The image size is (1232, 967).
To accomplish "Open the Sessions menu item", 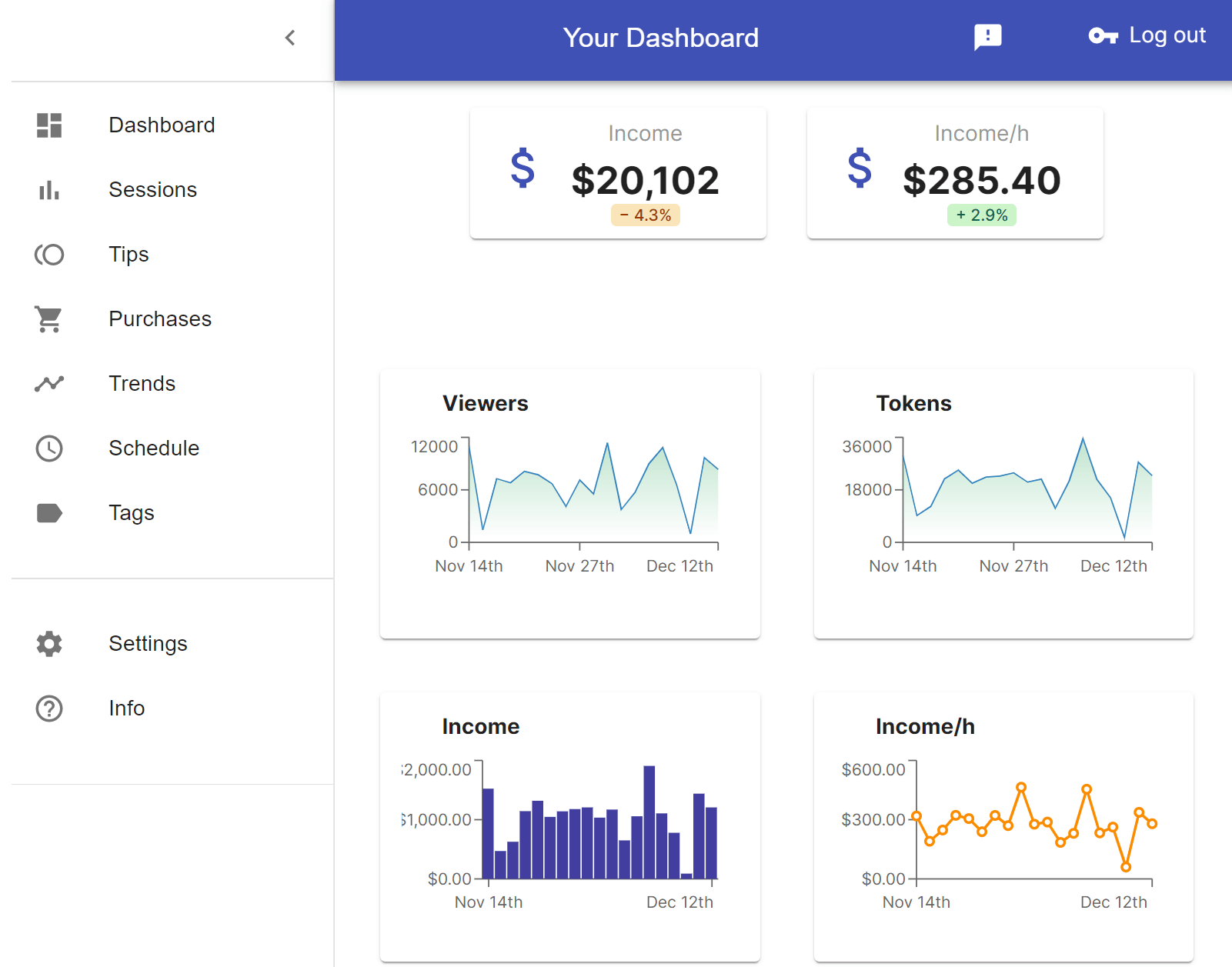I will (x=152, y=190).
